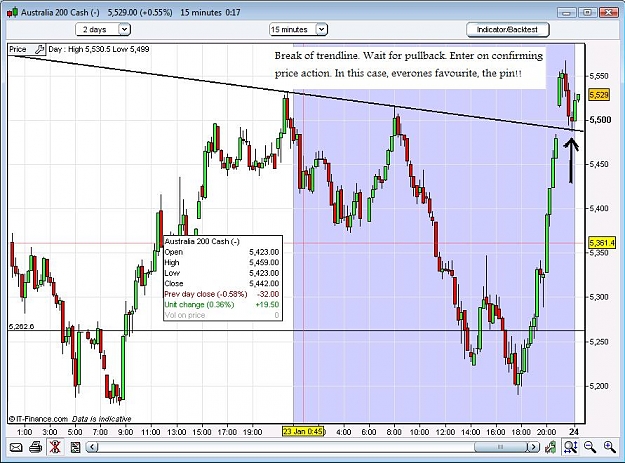Open the '15 minutes' timeframe dropdown
This screenshot has width=625, height=463.
click(x=299, y=29)
